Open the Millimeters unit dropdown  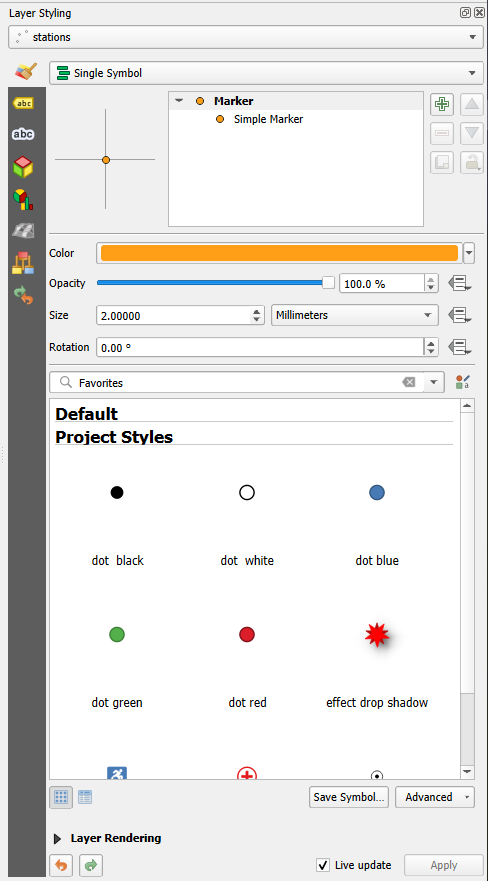click(354, 315)
